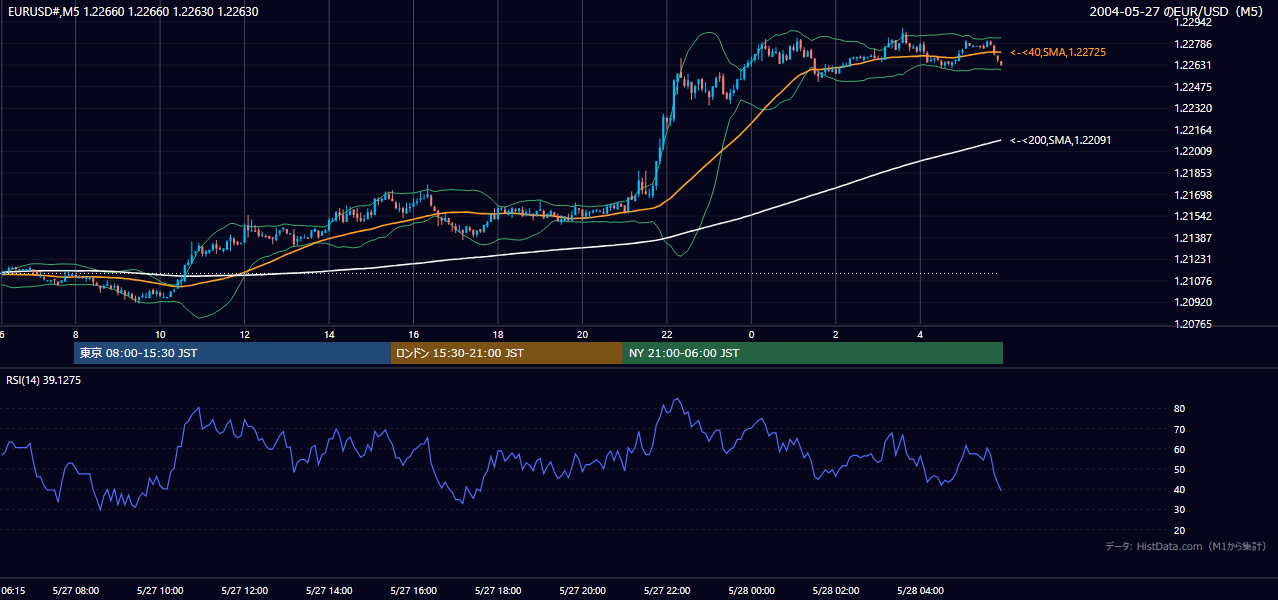
Task: Click the 1.21853 price axis label
Action: [x=1194, y=173]
